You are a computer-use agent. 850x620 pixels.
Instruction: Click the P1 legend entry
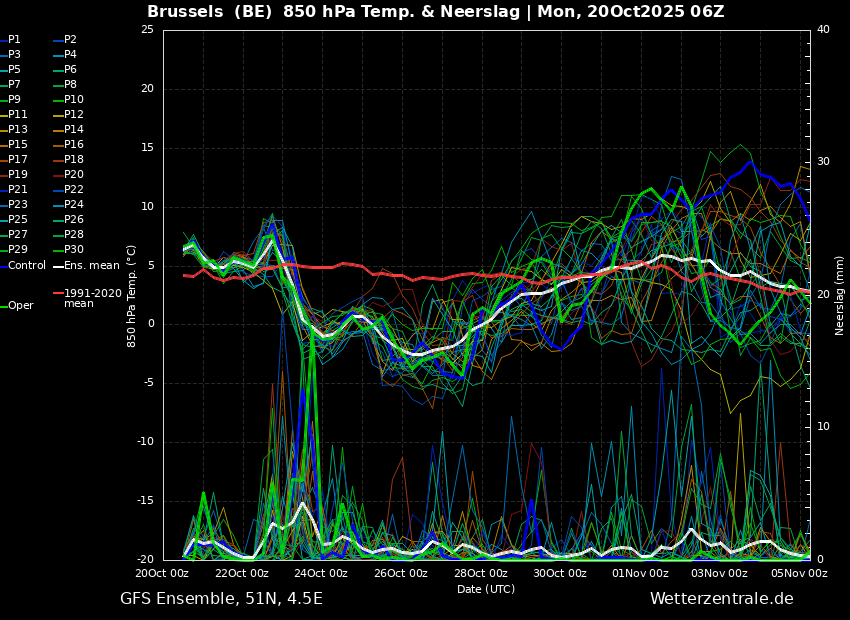click(x=11, y=40)
